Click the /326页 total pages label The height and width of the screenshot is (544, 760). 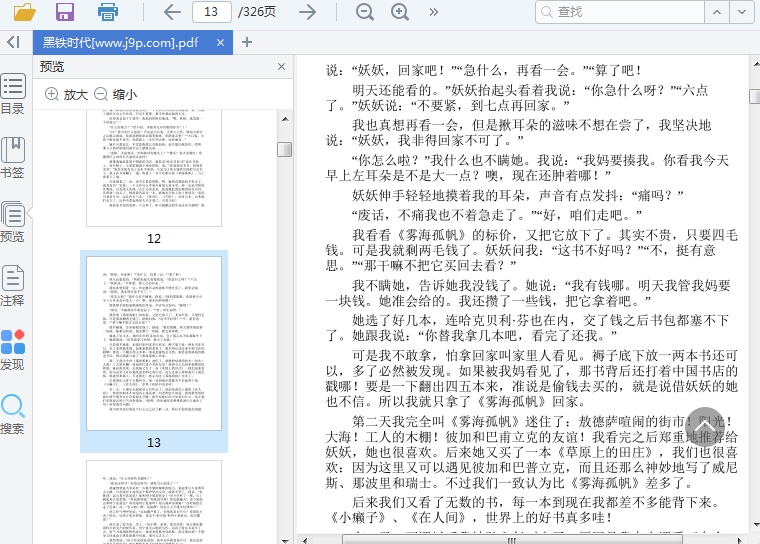click(x=257, y=12)
